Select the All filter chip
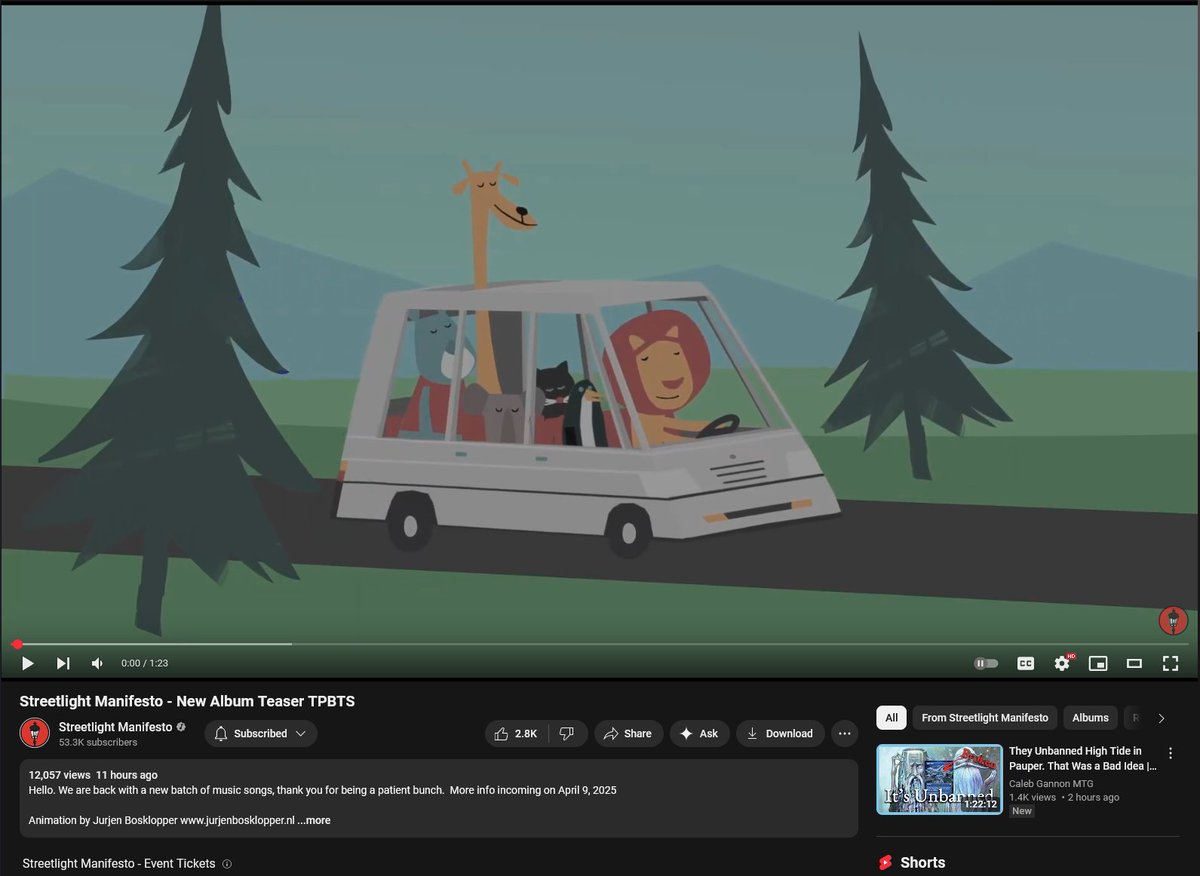Screen dimensions: 1200x876 click(891, 717)
